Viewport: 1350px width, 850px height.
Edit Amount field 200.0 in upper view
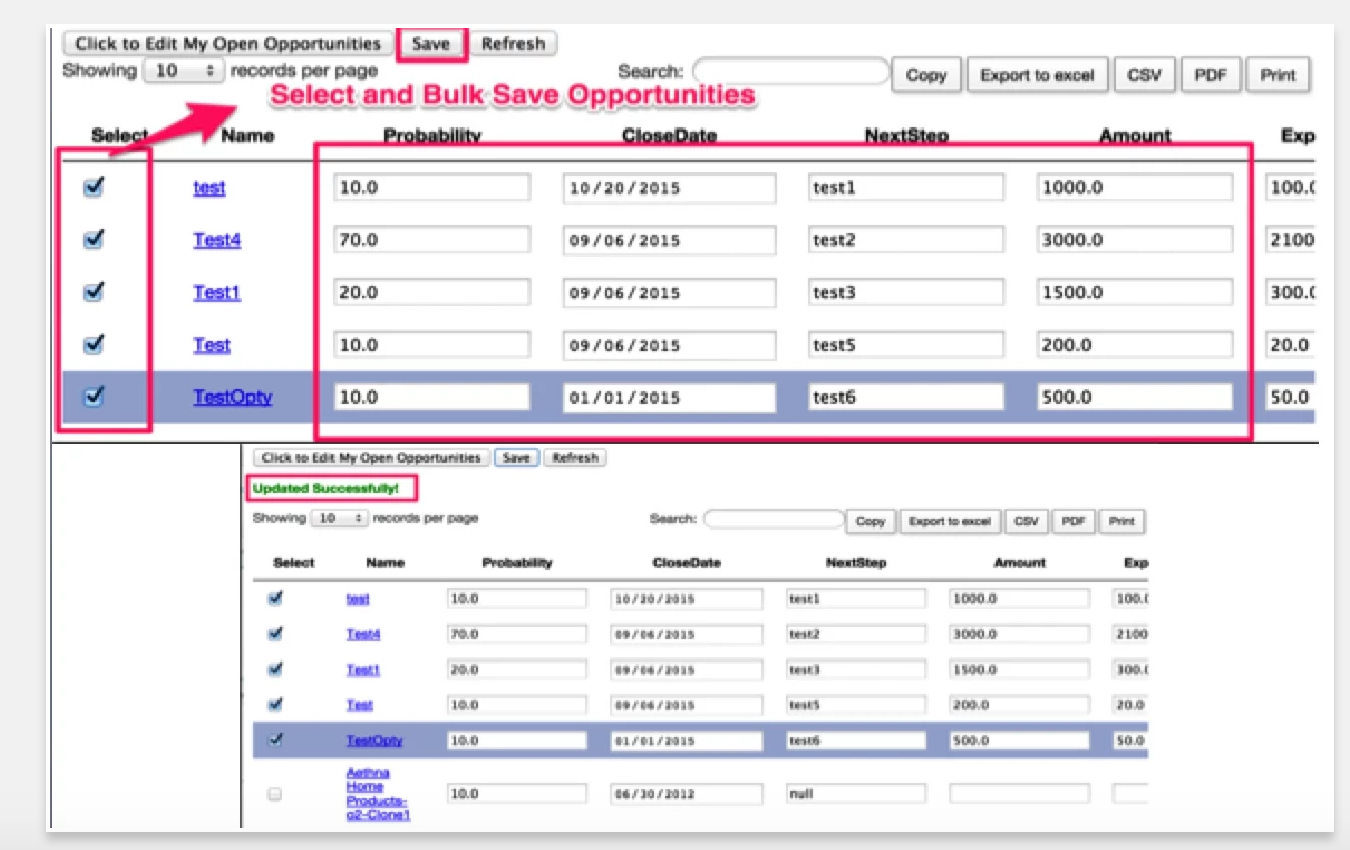click(x=1135, y=345)
